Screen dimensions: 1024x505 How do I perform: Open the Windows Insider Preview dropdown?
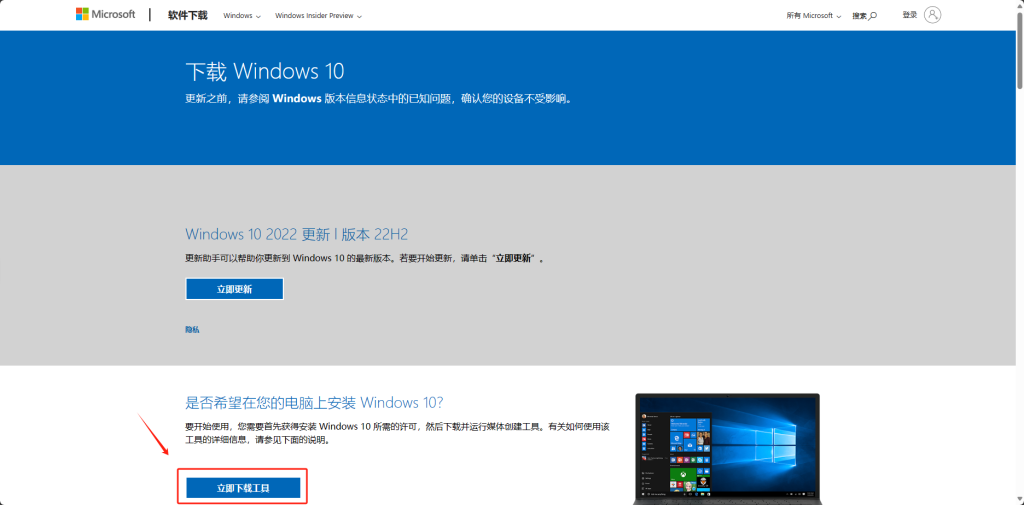318,16
